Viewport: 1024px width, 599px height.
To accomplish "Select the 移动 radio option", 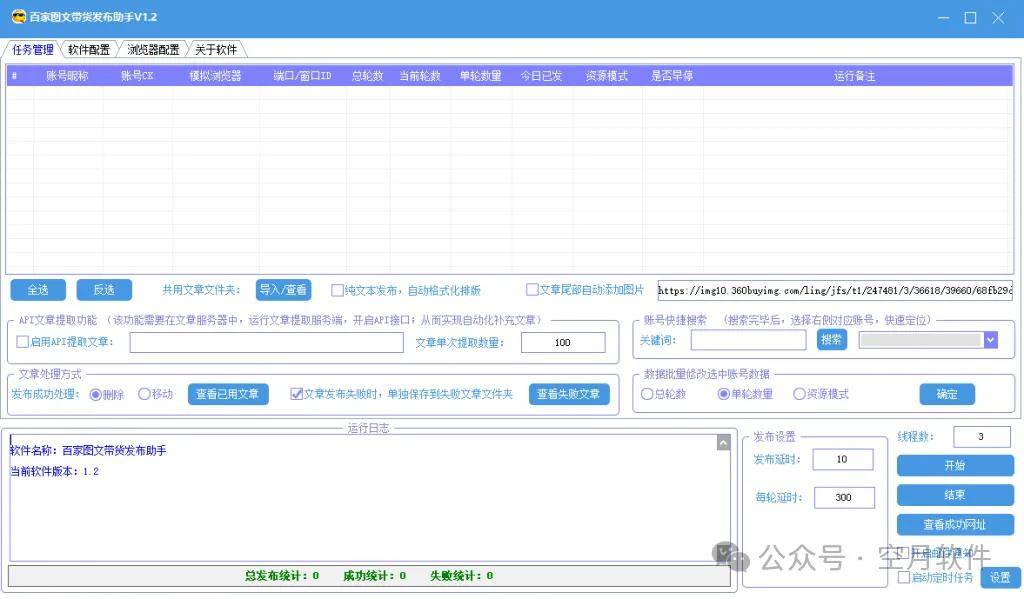I will coord(144,394).
